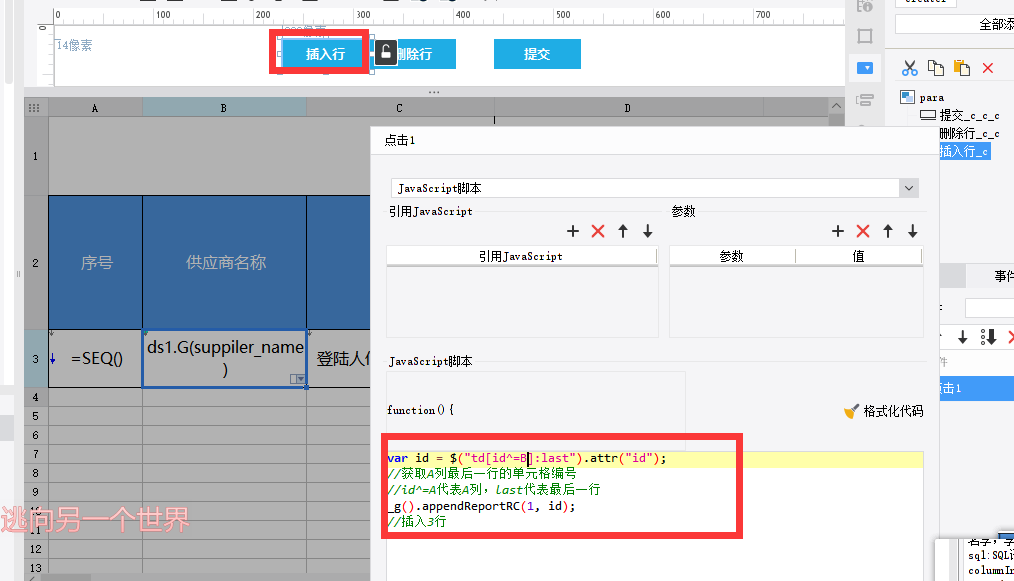Open the condition attributes sidebar icon

865,100
